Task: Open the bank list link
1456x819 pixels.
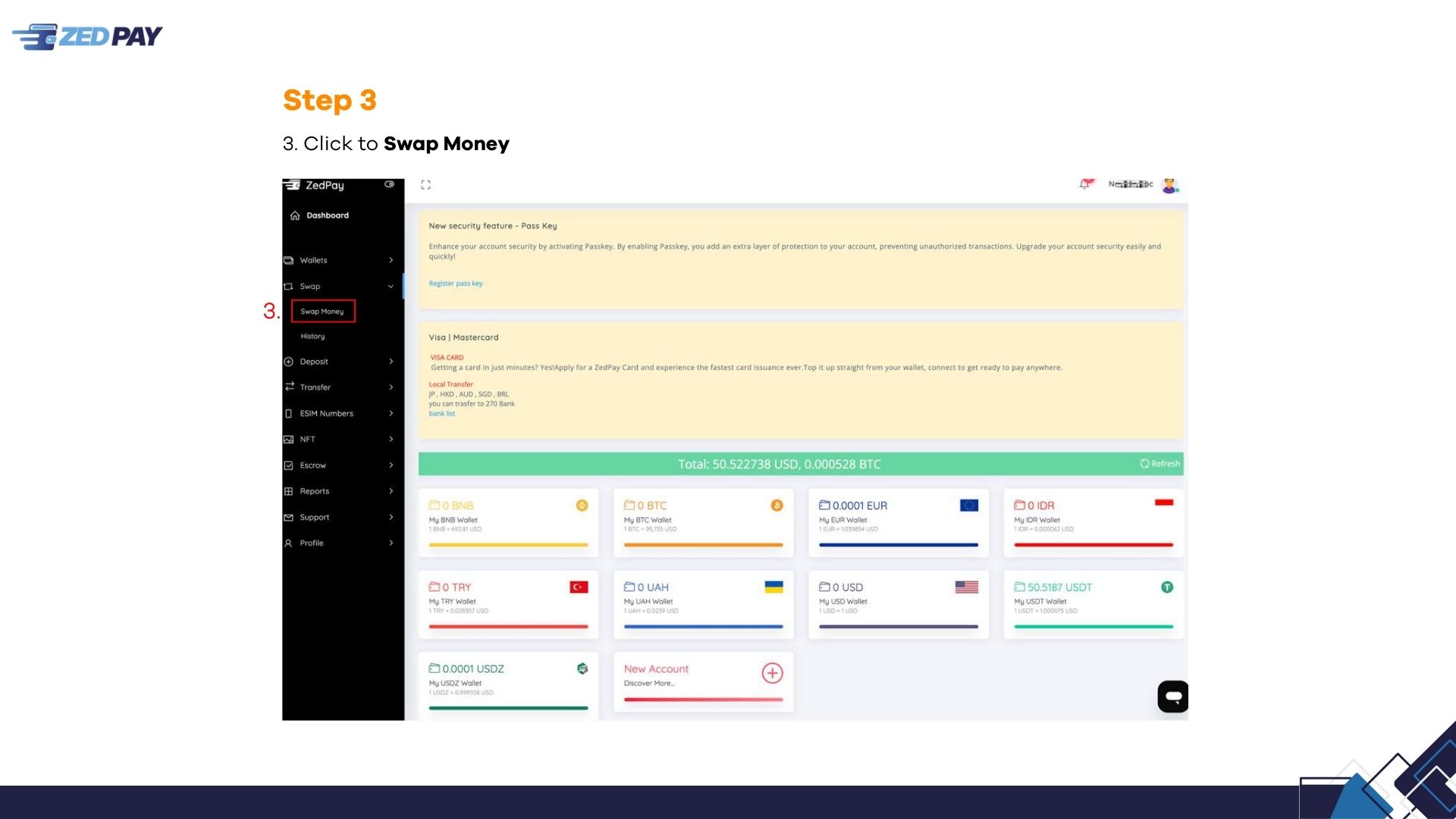Action: [442, 414]
